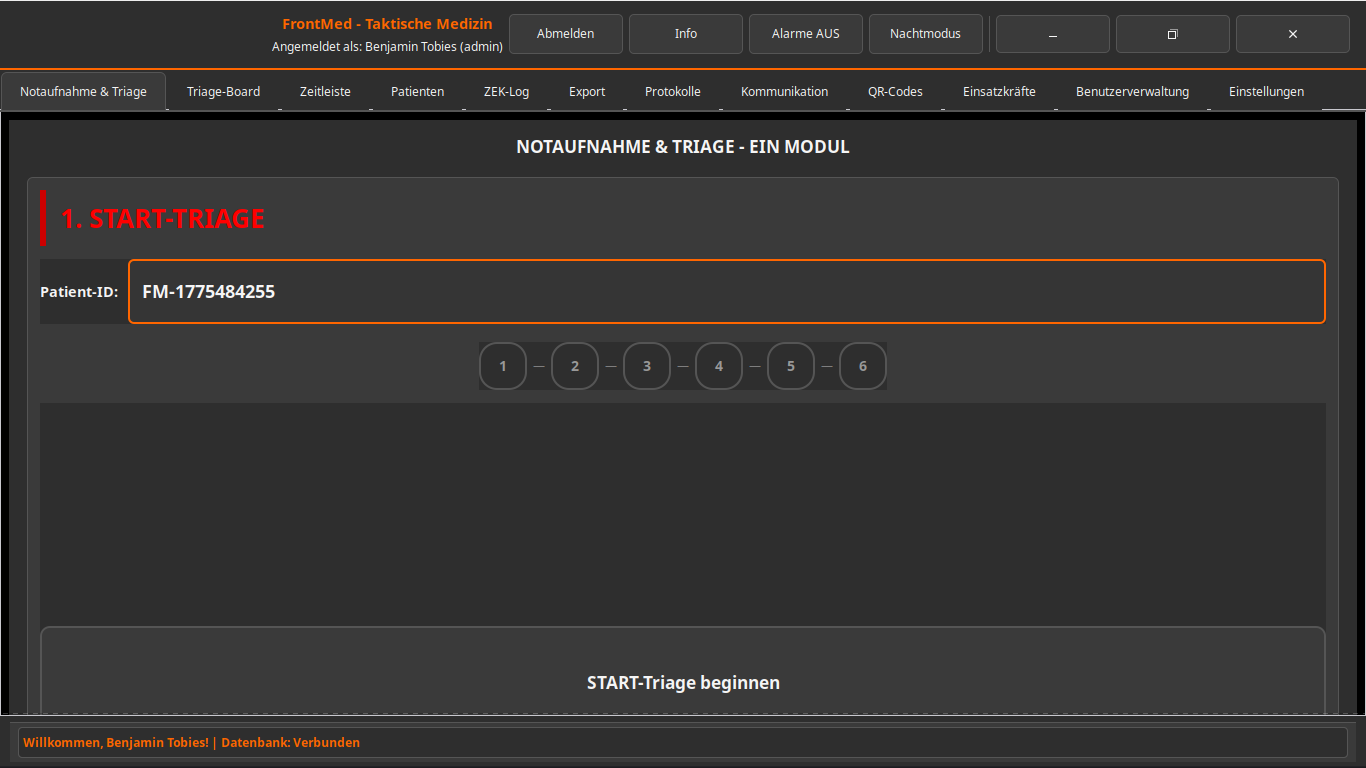The width and height of the screenshot is (1366, 768).
Task: Toggle Alarme AUS
Action: [805, 33]
